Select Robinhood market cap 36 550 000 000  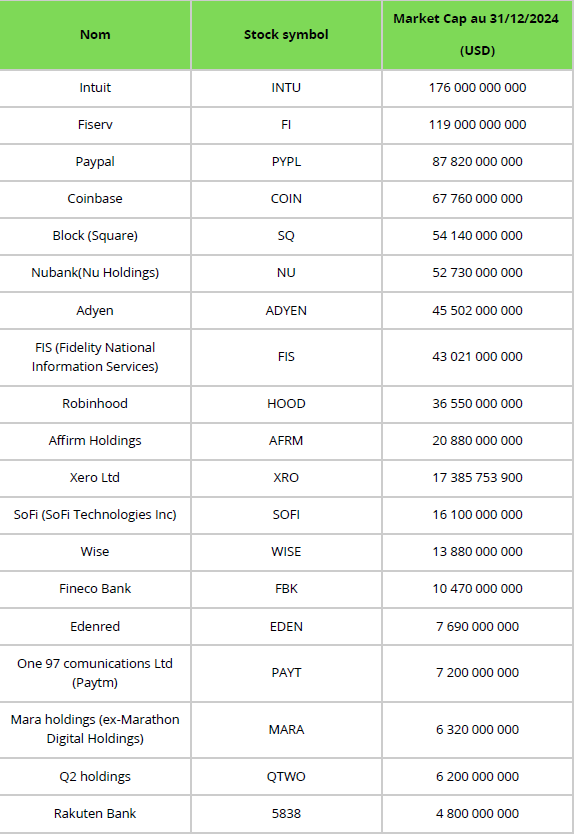[477, 404]
